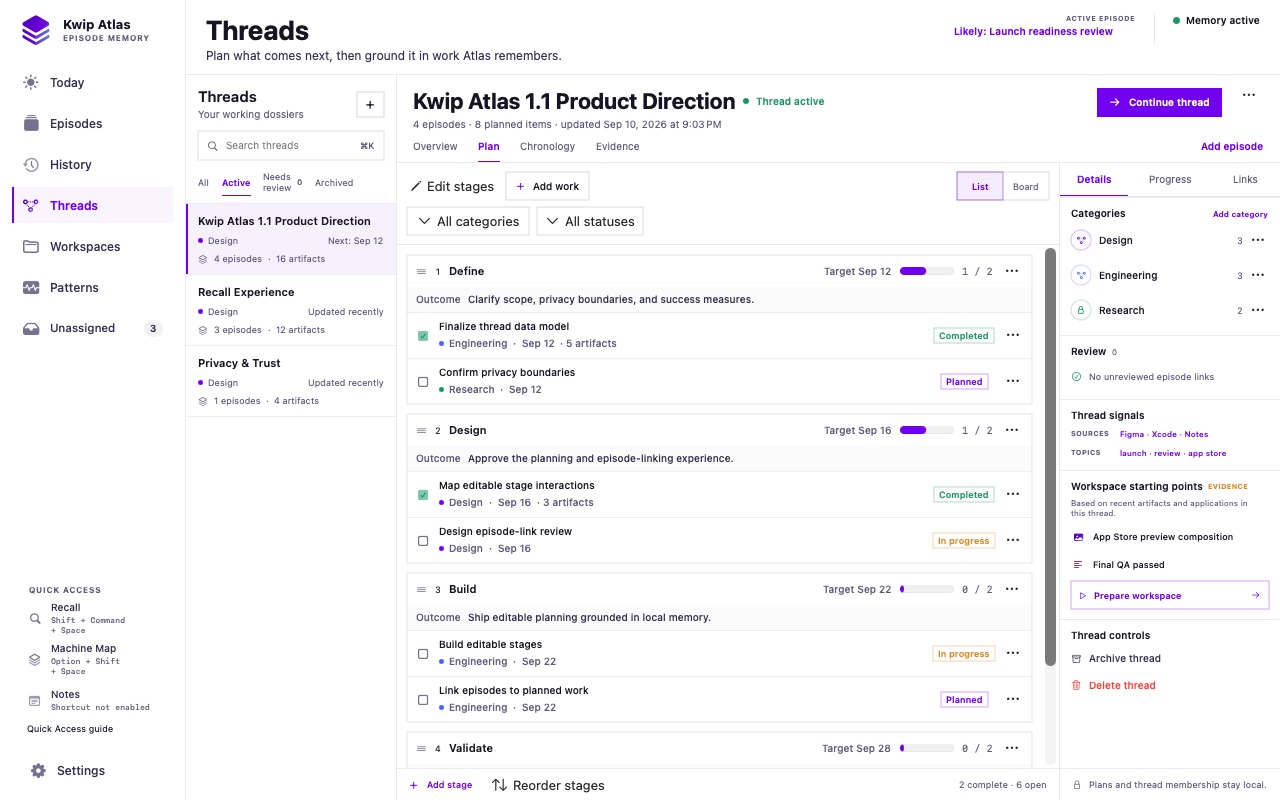
Task: Open options for Build editable stages
Action: 1012,653
